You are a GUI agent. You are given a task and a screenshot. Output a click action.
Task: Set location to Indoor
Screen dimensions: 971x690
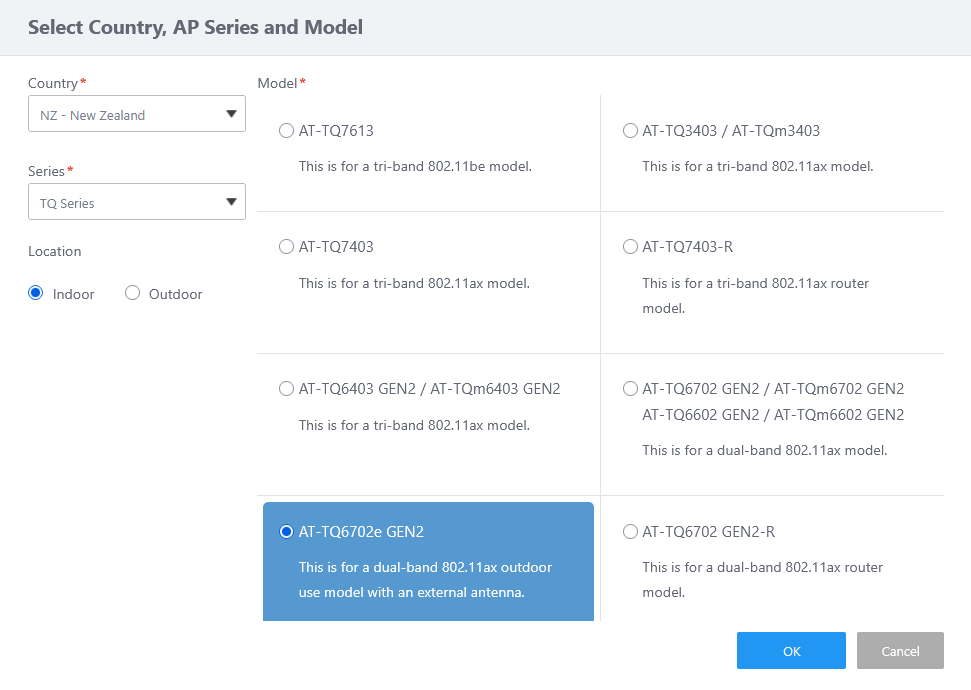(x=37, y=294)
